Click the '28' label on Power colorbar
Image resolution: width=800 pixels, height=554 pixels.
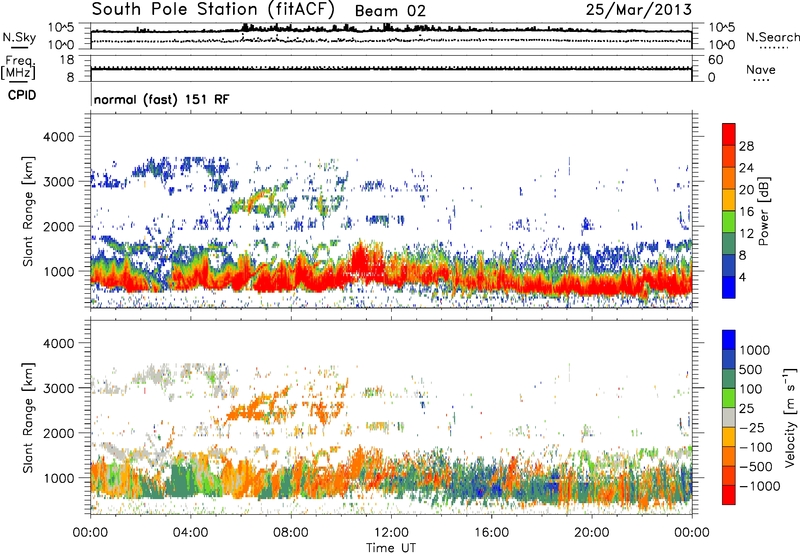click(x=746, y=146)
